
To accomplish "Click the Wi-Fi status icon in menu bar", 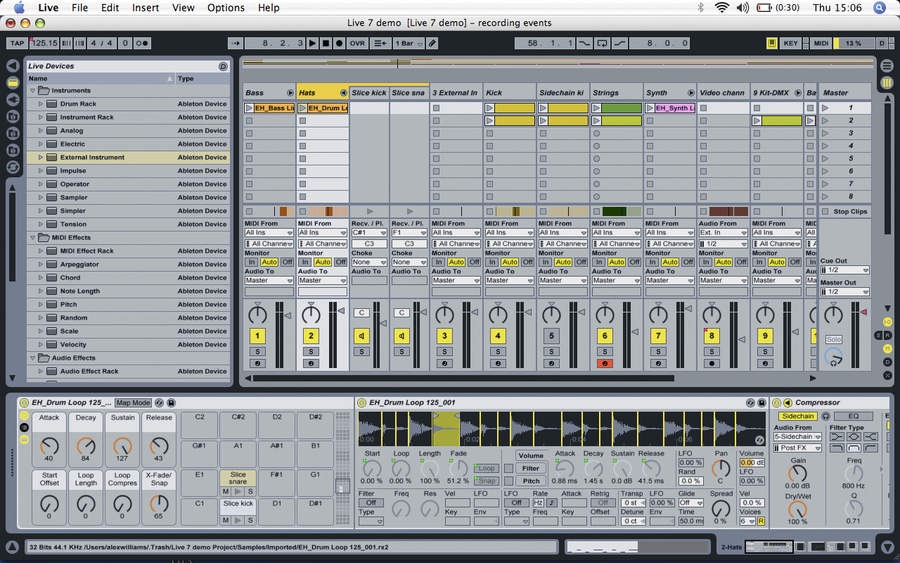I will tap(721, 7).
